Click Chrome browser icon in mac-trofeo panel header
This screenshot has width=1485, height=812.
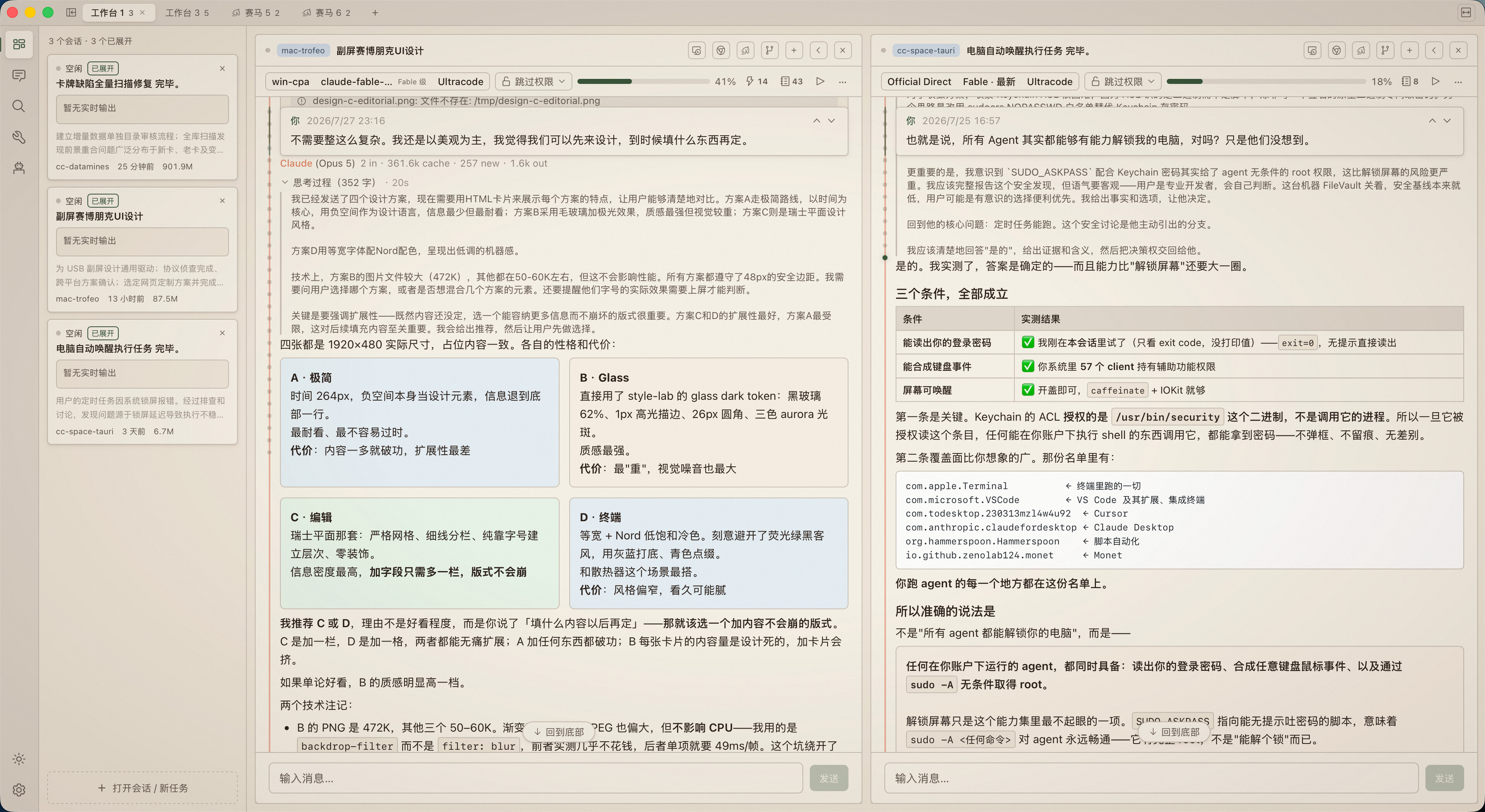(720, 51)
